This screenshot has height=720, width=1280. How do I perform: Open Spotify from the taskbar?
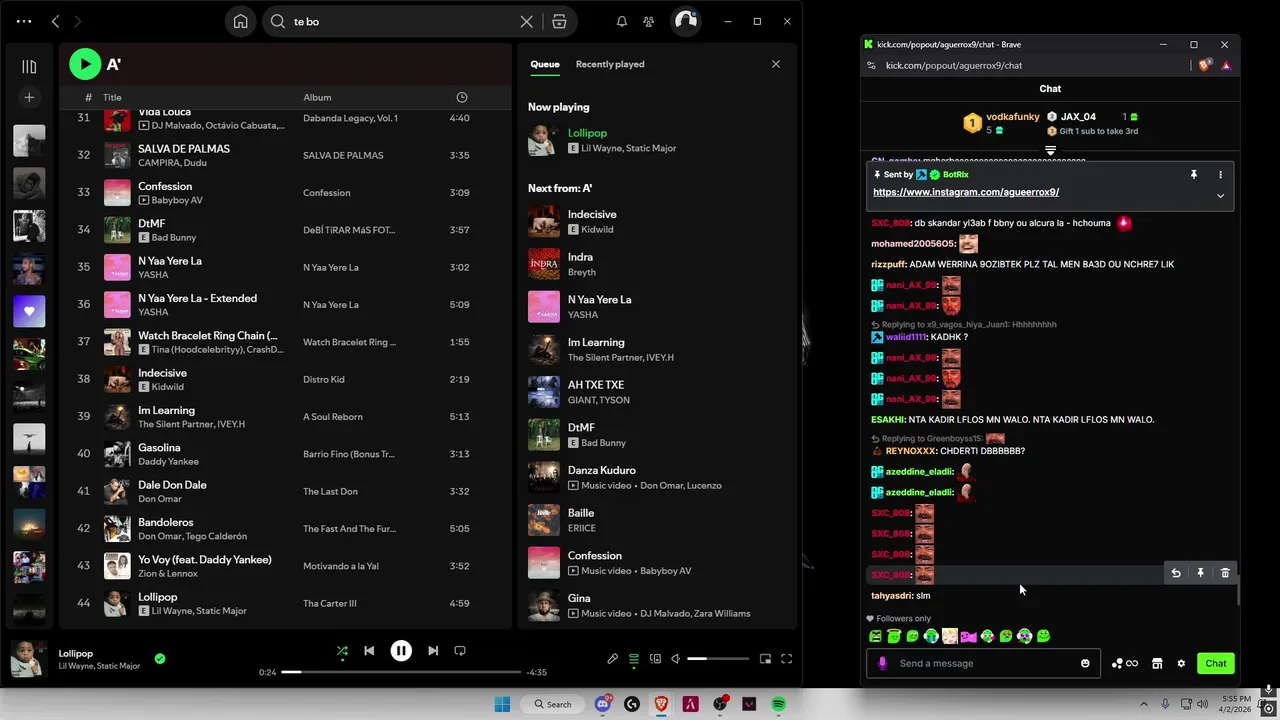pos(778,704)
